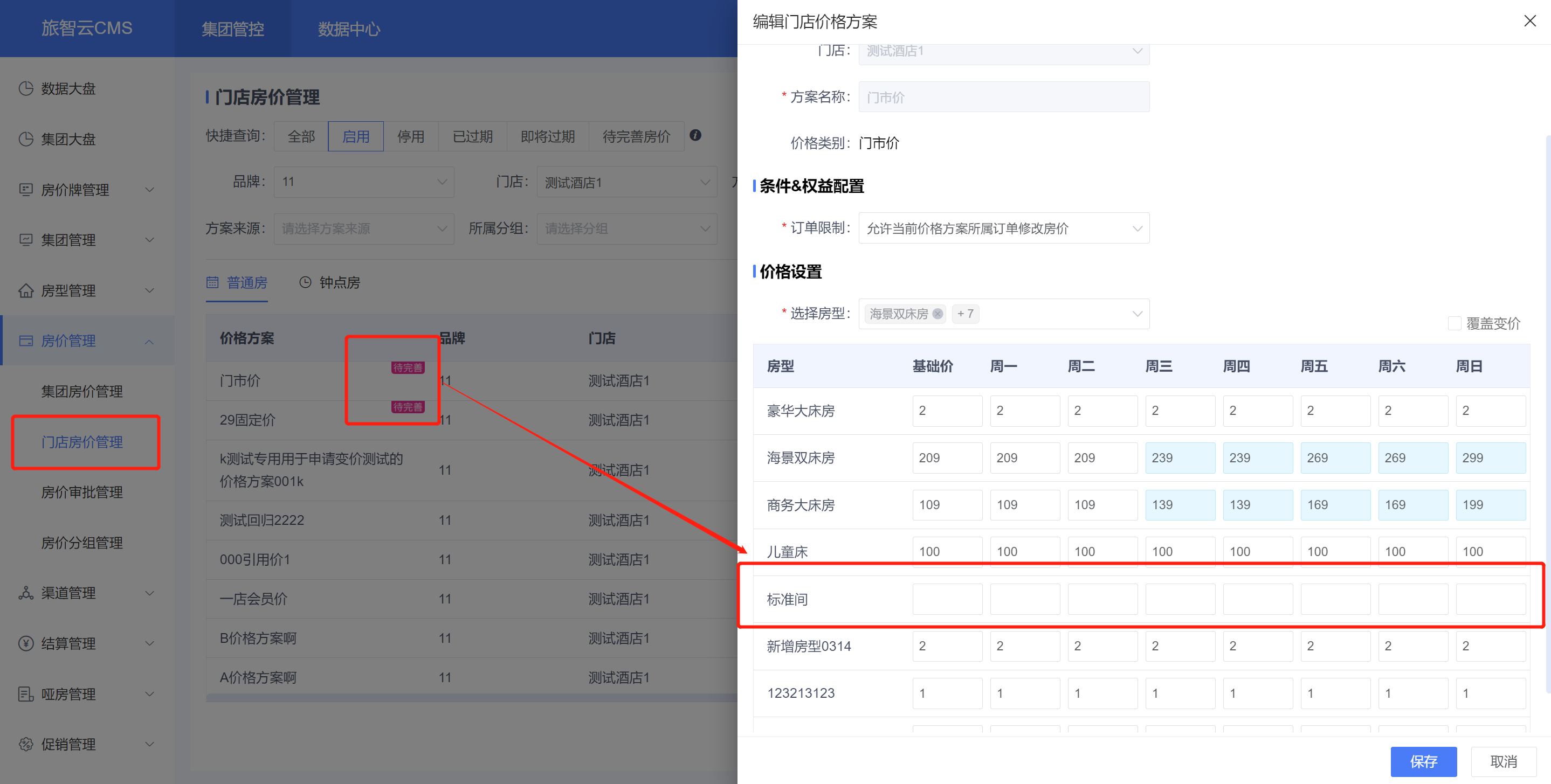Remove the 海景双床房 tag with its x icon
Screen dimensions: 1551x784
click(x=938, y=314)
